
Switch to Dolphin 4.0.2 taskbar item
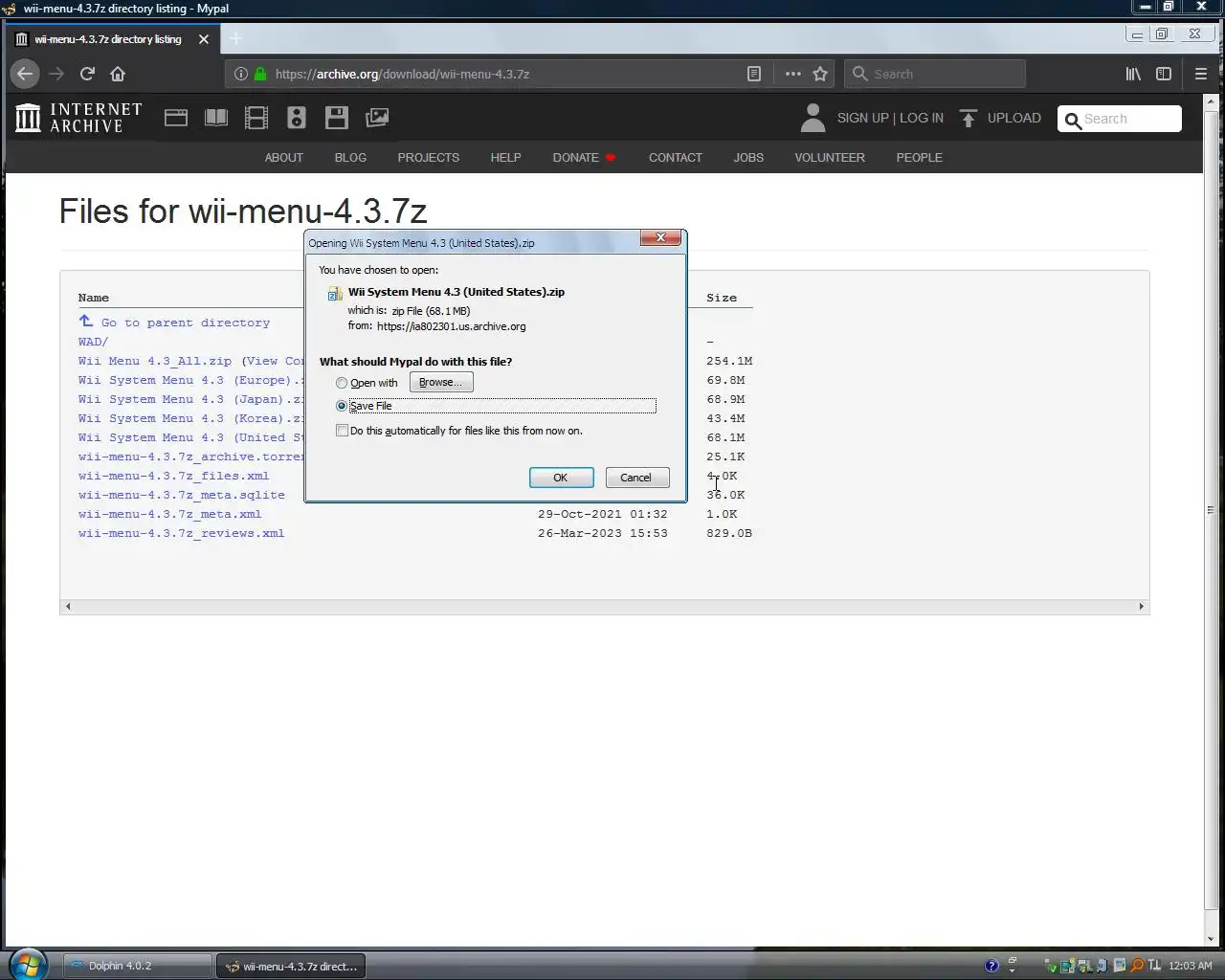(x=138, y=966)
